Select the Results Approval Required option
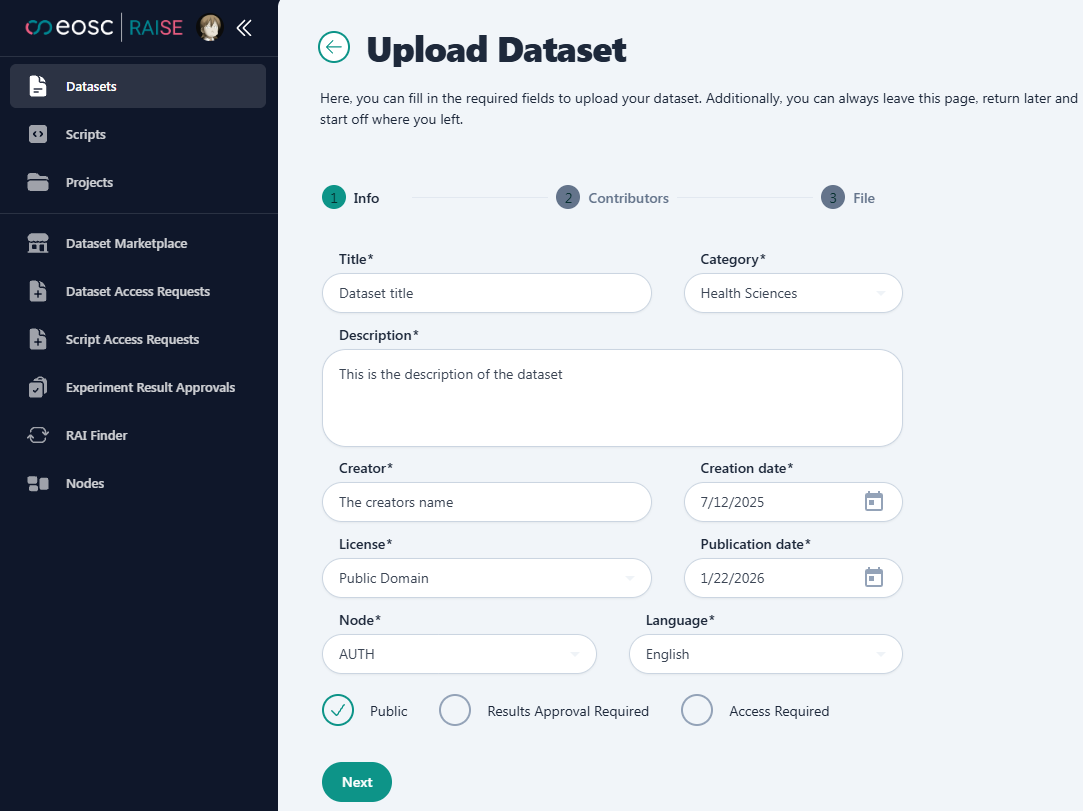This screenshot has width=1083, height=811. tap(455, 710)
